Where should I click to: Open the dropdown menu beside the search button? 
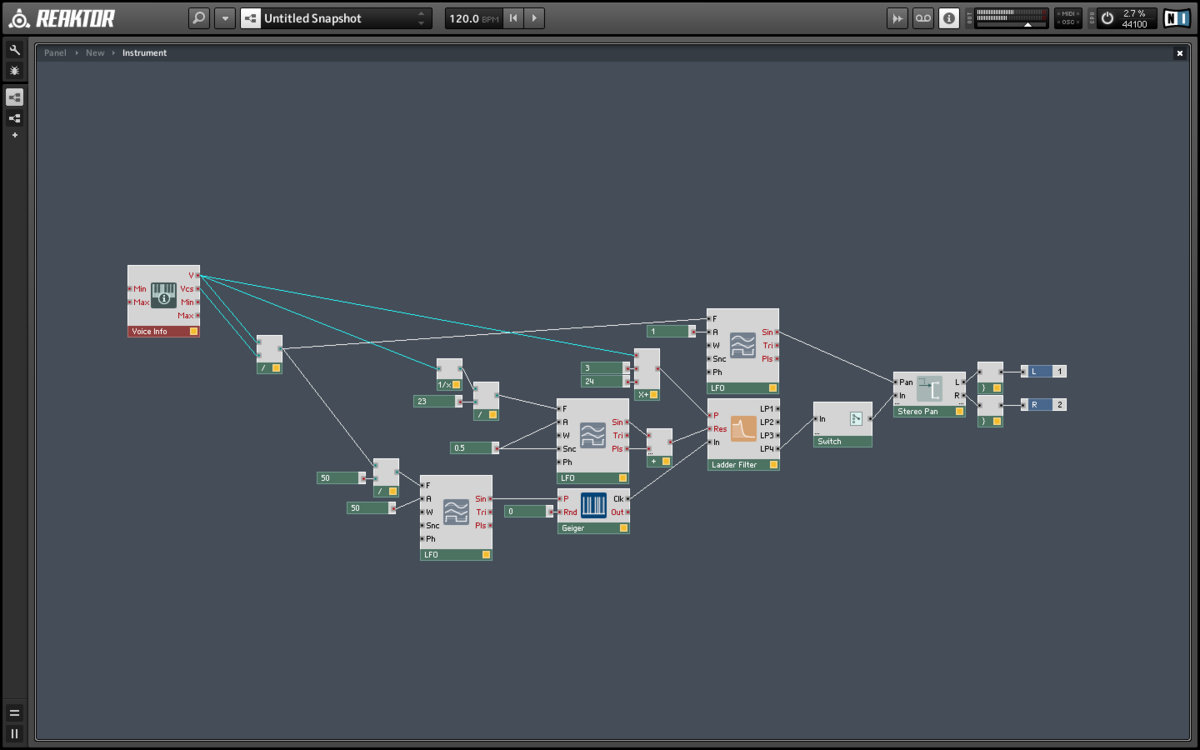[225, 18]
